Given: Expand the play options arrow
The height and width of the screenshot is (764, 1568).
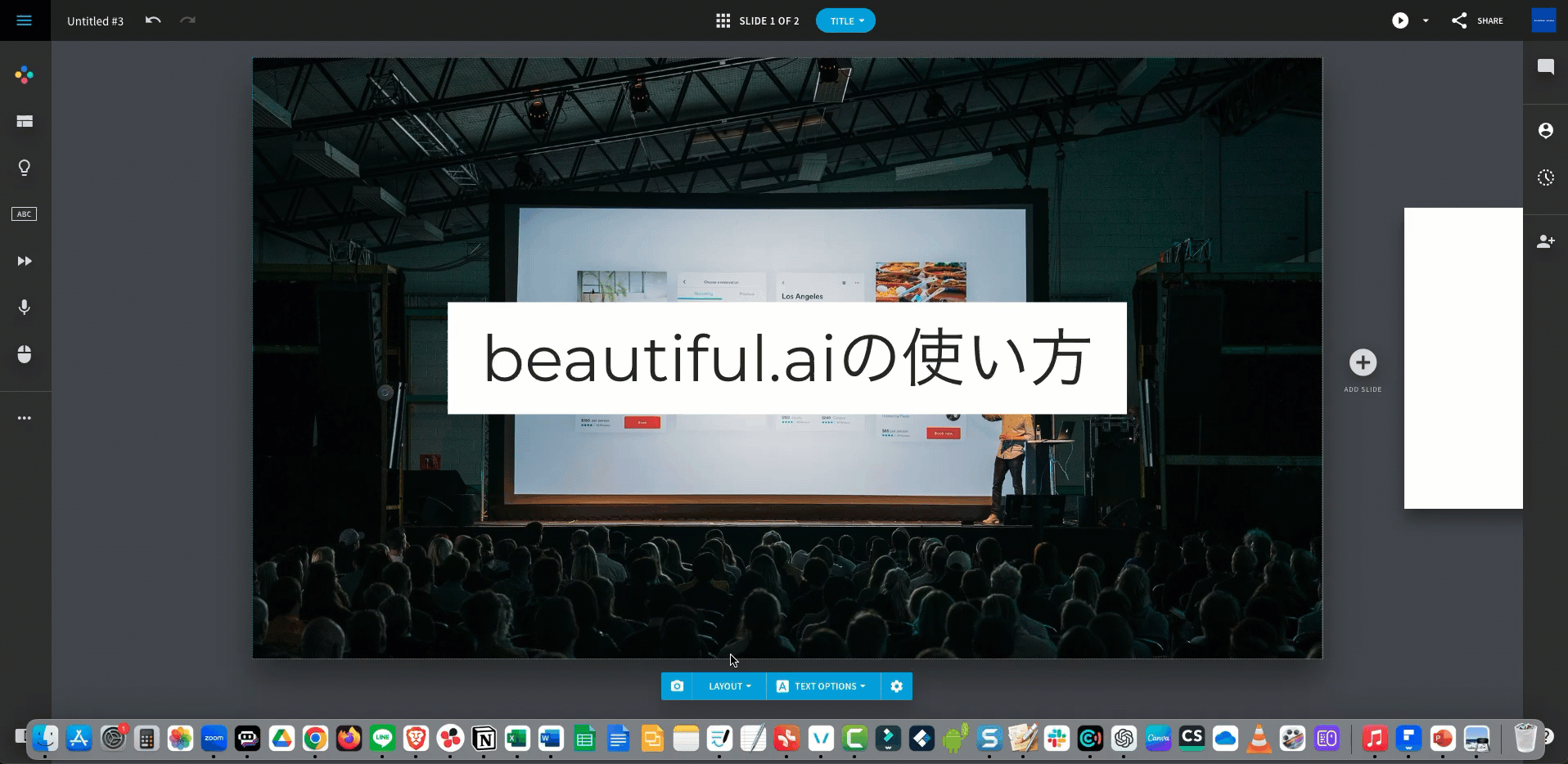Looking at the screenshot, I should tap(1426, 20).
